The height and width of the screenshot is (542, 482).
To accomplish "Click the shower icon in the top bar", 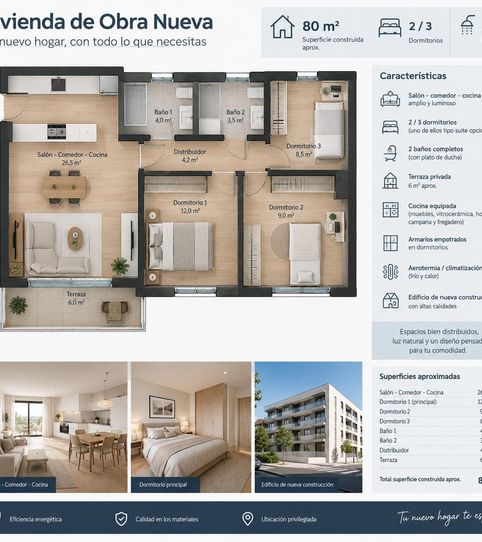I will tap(468, 25).
